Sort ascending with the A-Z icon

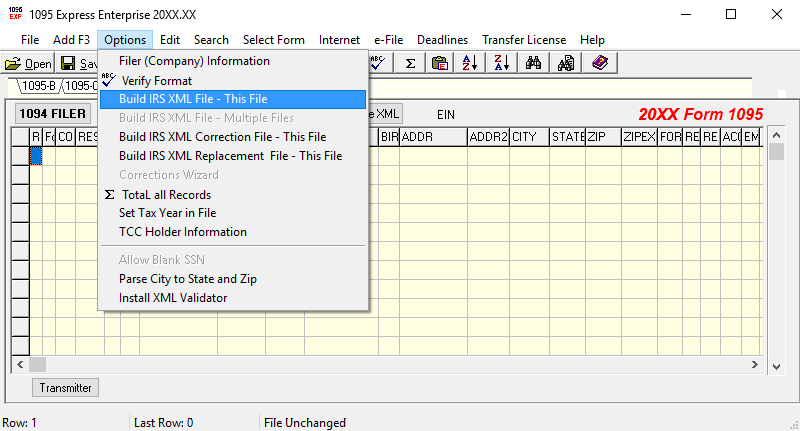point(469,63)
